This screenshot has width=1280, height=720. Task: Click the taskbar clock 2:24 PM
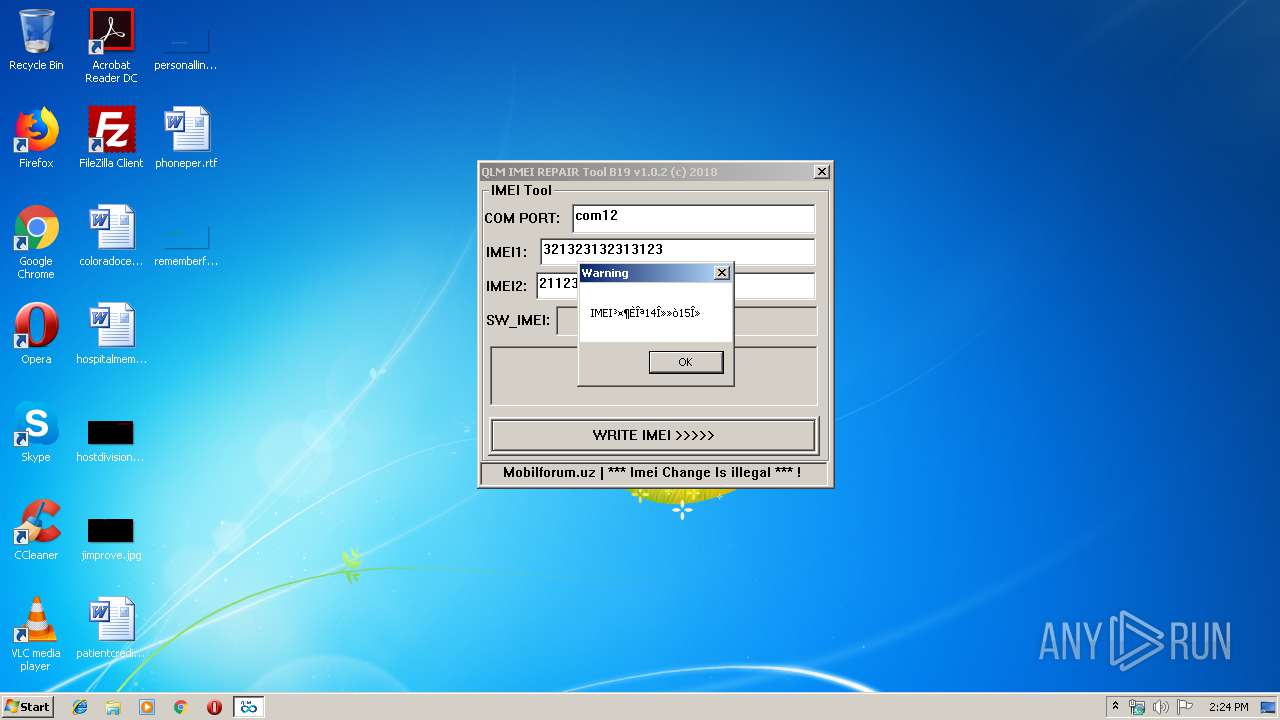(1228, 707)
